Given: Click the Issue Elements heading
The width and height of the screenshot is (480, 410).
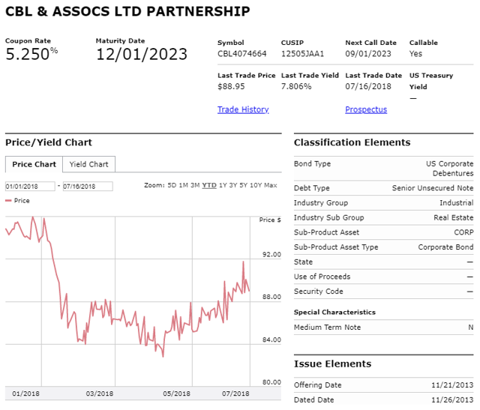Looking at the screenshot, I should pyautogui.click(x=332, y=364).
